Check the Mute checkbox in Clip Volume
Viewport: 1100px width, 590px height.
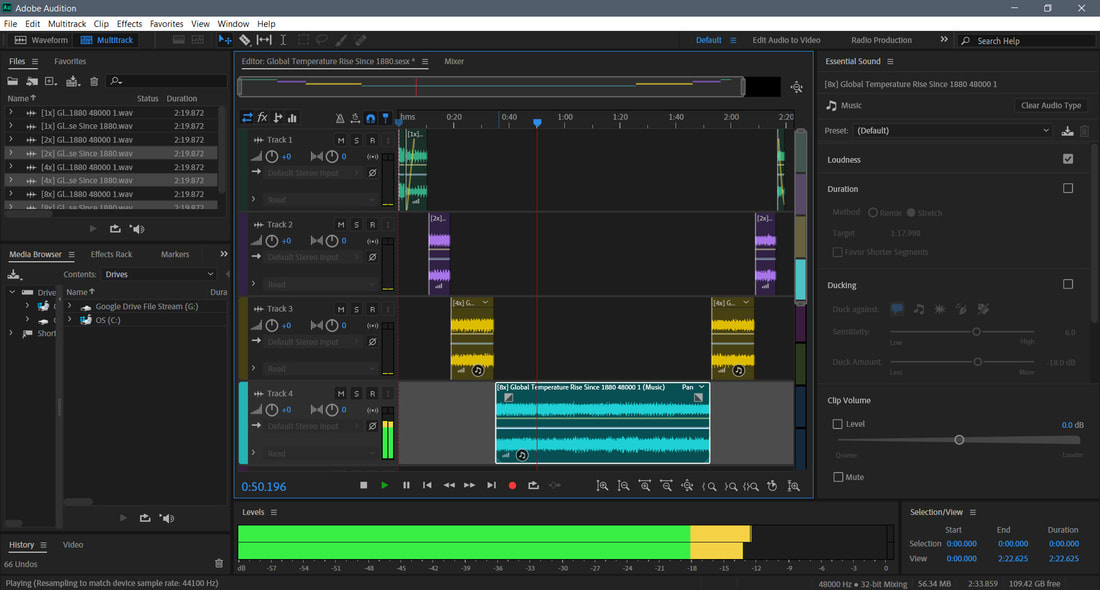[x=837, y=476]
